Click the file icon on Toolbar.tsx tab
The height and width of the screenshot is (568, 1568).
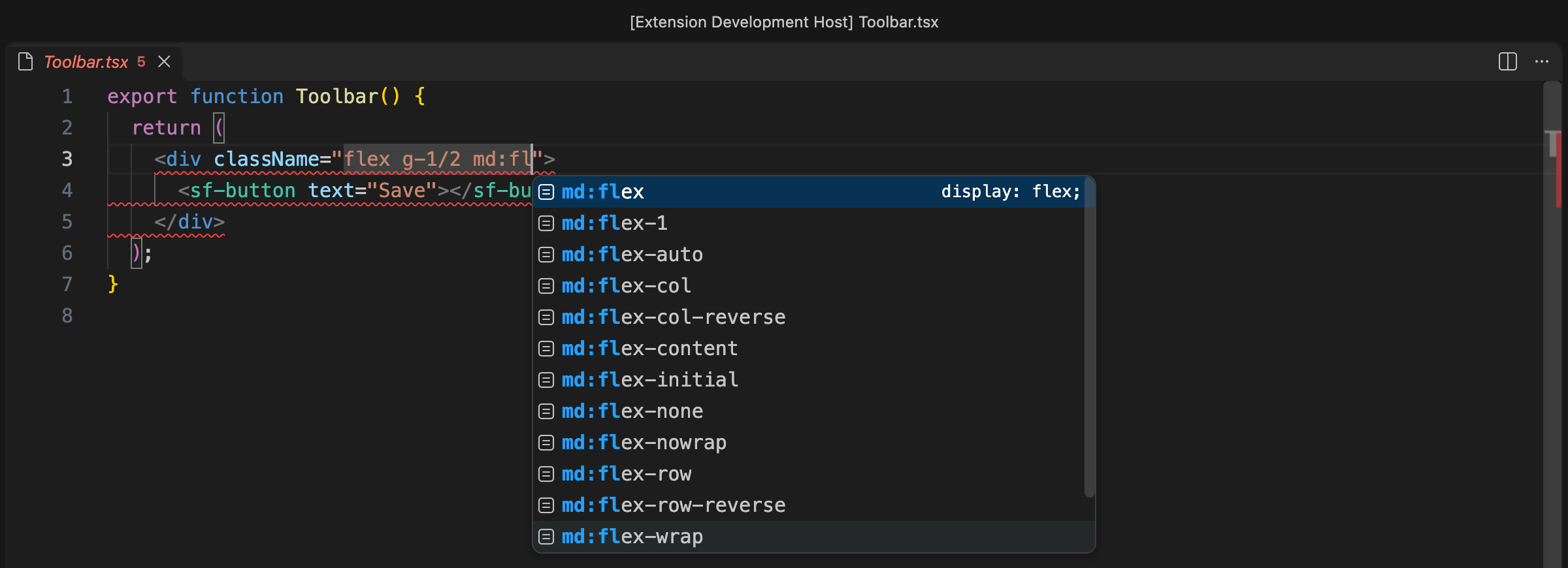pyautogui.click(x=25, y=61)
